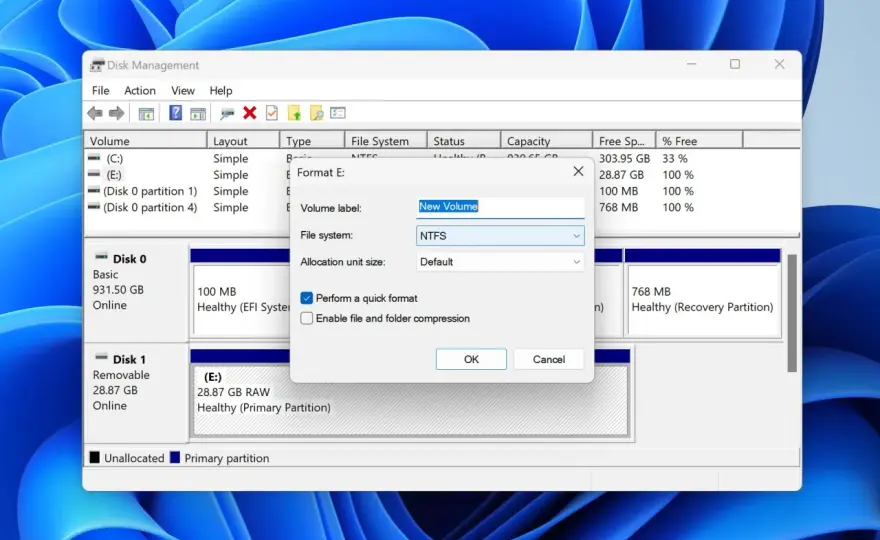Open the Help menu

[x=221, y=90]
